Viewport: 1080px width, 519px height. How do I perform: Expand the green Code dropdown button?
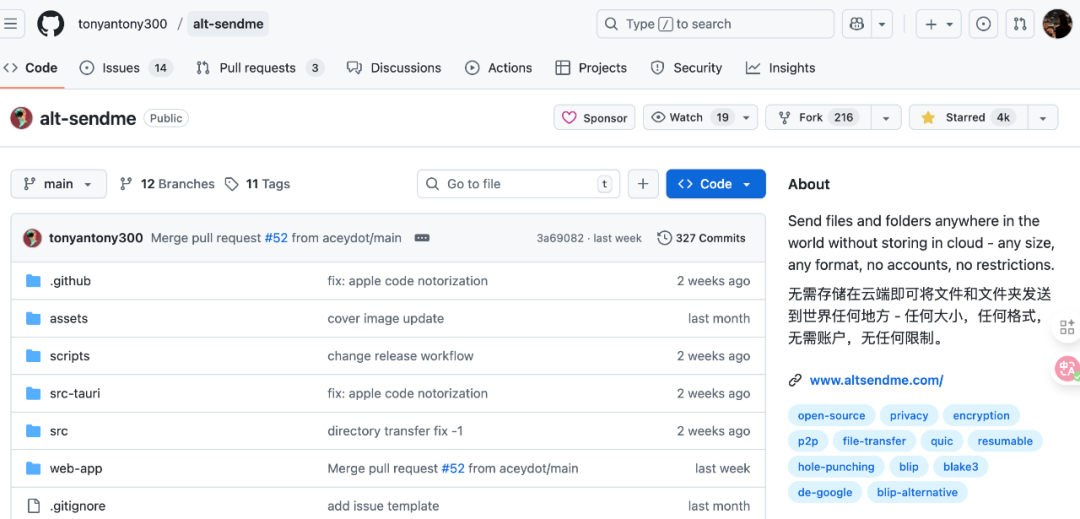click(715, 184)
